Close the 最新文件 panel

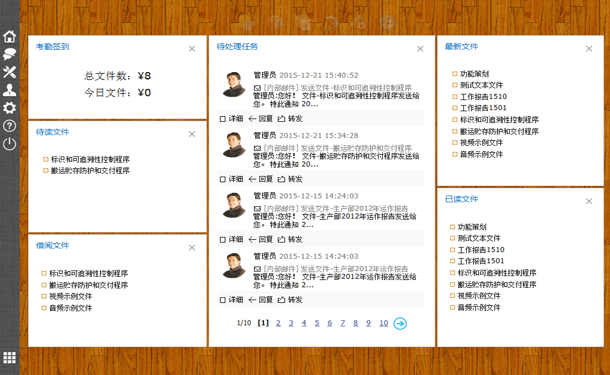point(589,49)
